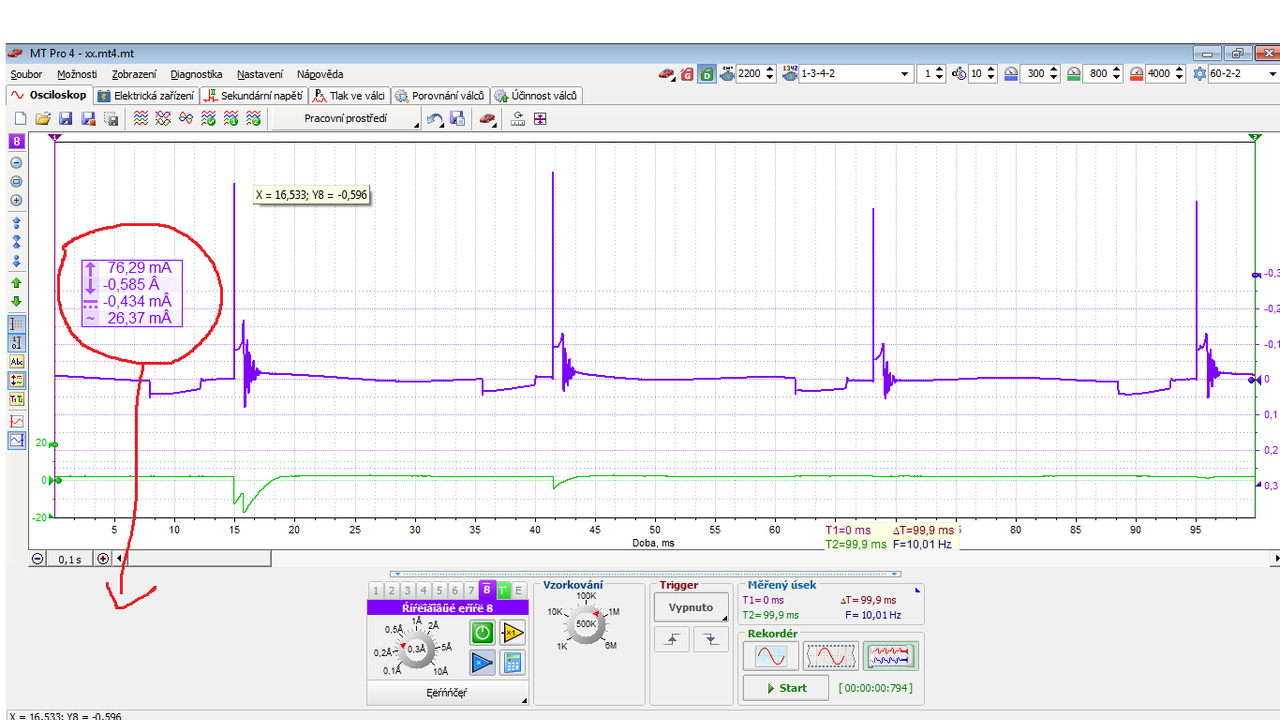
Task: Click the channel 8 label box on the sidebar
Action: (16, 142)
